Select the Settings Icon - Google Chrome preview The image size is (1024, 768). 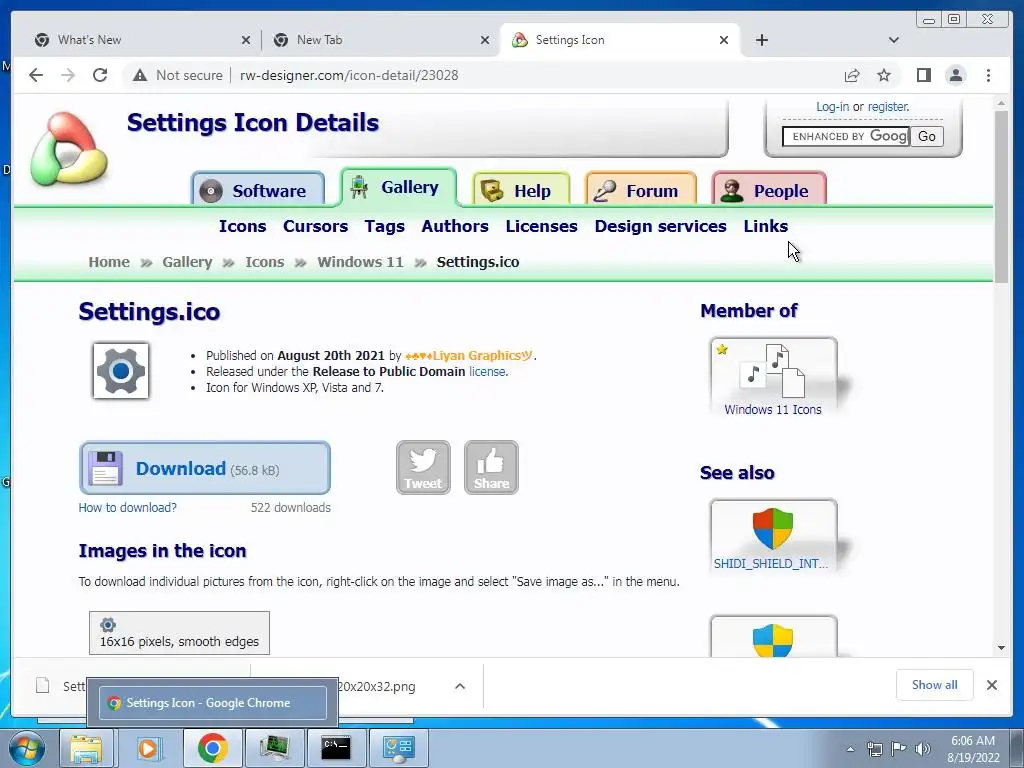[212, 703]
